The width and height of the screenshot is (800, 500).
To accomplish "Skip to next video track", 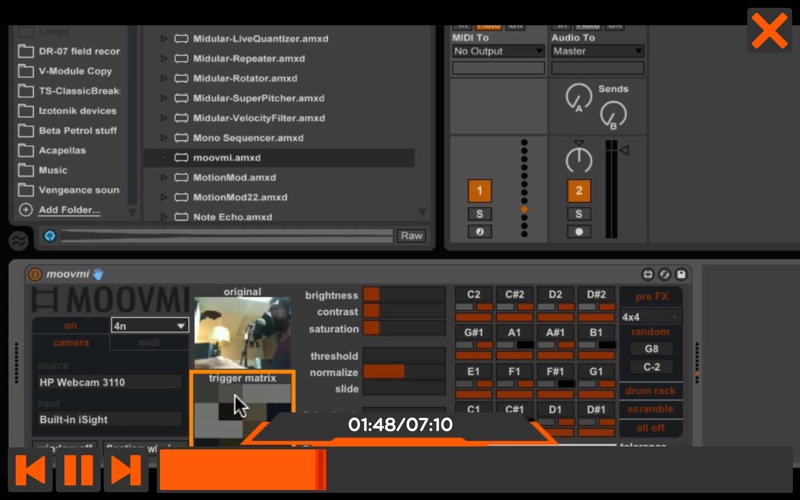I will [126, 469].
